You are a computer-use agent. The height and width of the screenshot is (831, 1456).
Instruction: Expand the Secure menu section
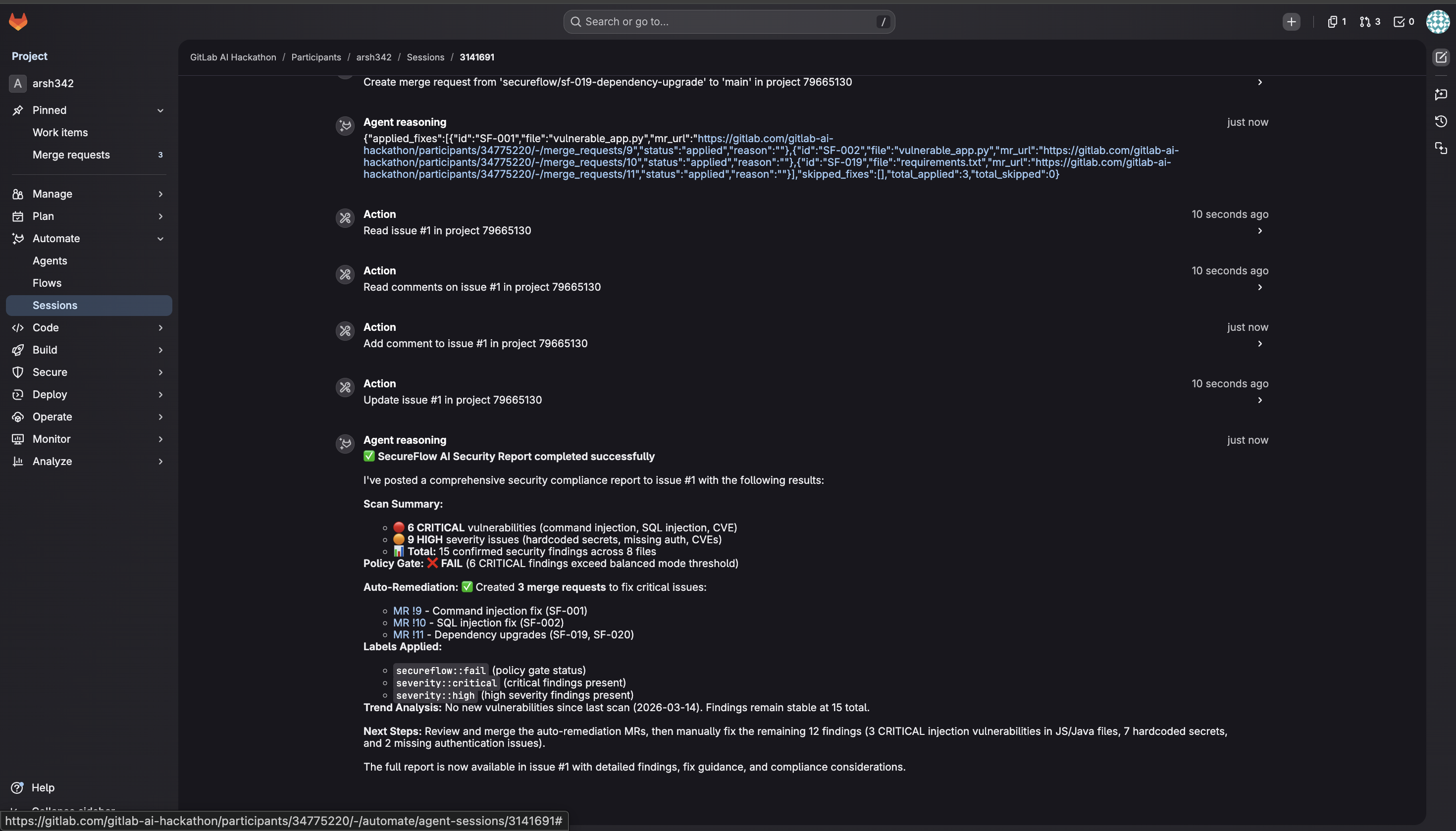160,372
